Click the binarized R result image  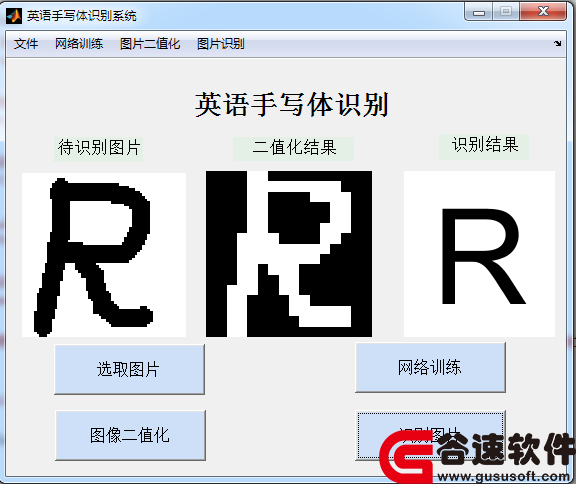click(289, 254)
